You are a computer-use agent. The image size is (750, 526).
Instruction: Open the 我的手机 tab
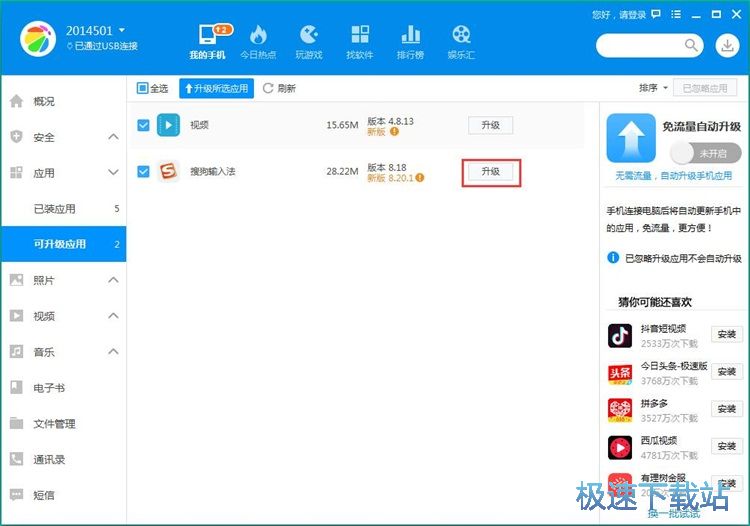(208, 42)
